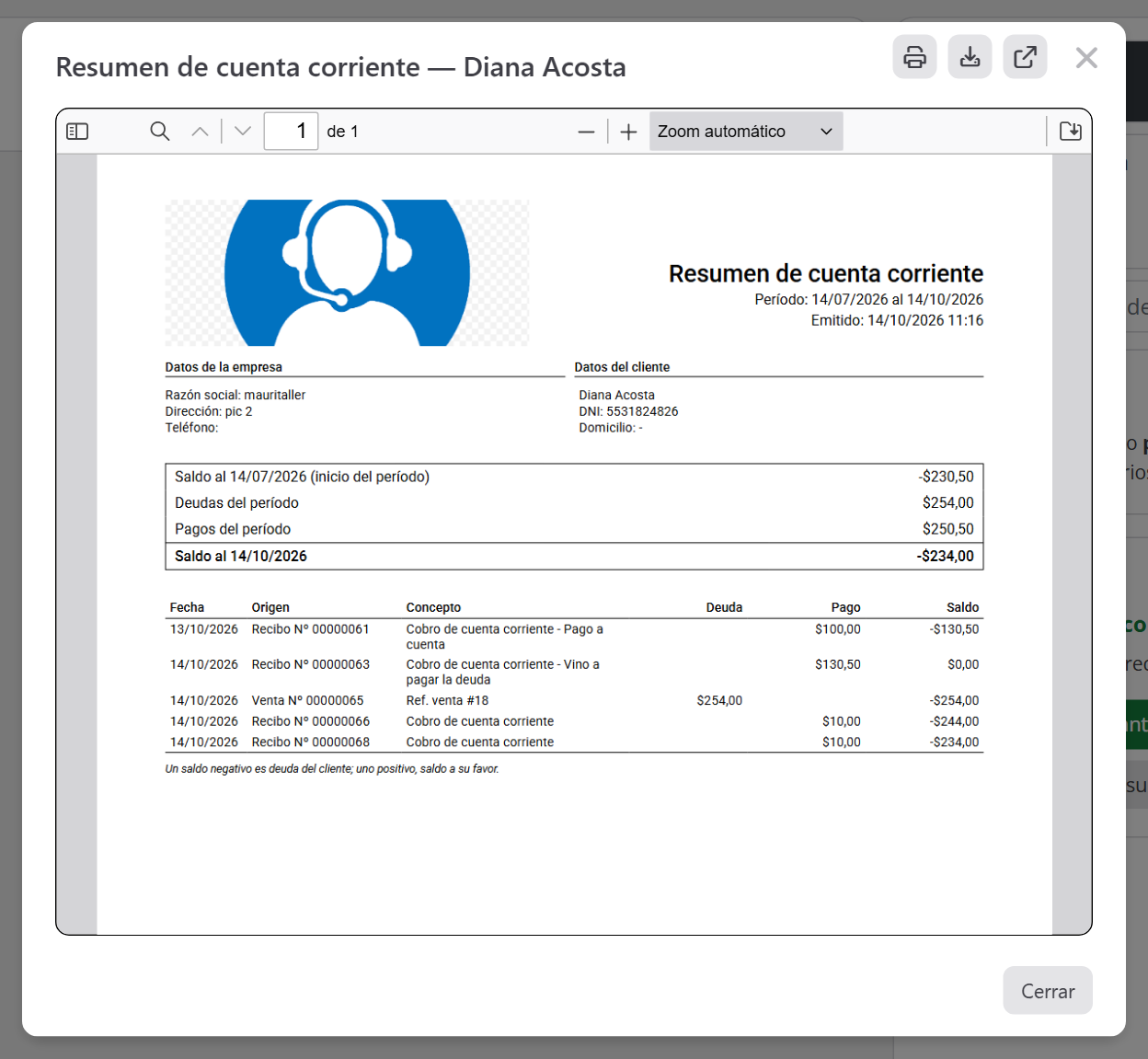
Task: Click 'Venta Nº 00000065' in the table
Action: click(x=308, y=700)
